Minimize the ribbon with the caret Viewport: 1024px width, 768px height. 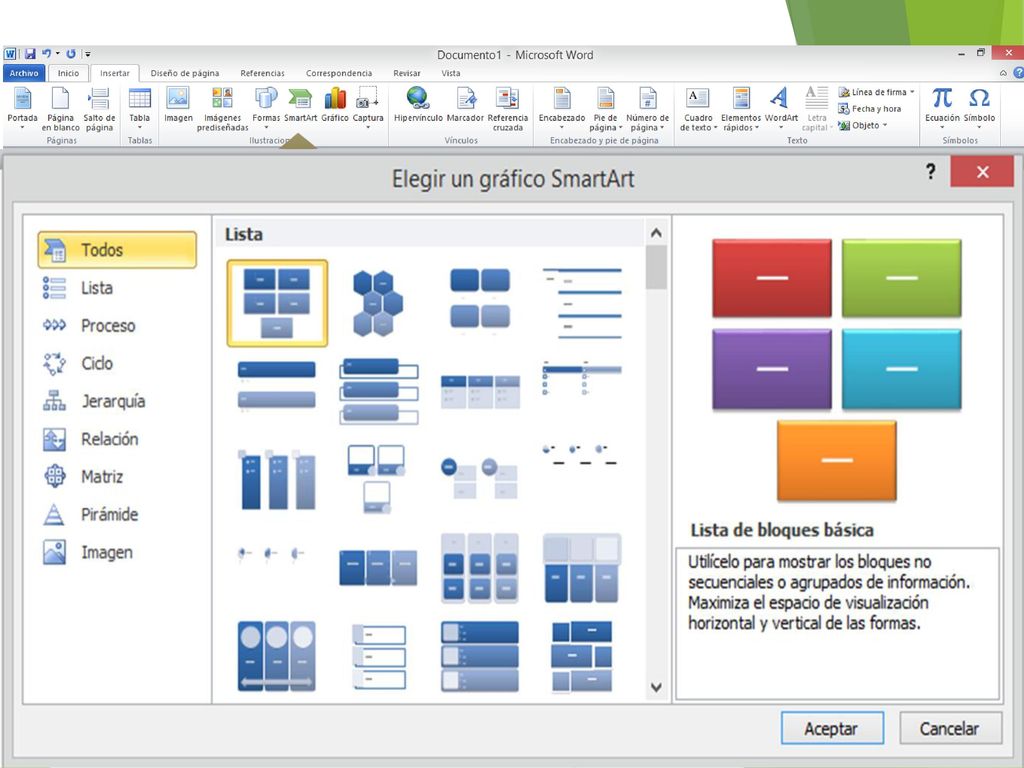(1003, 73)
